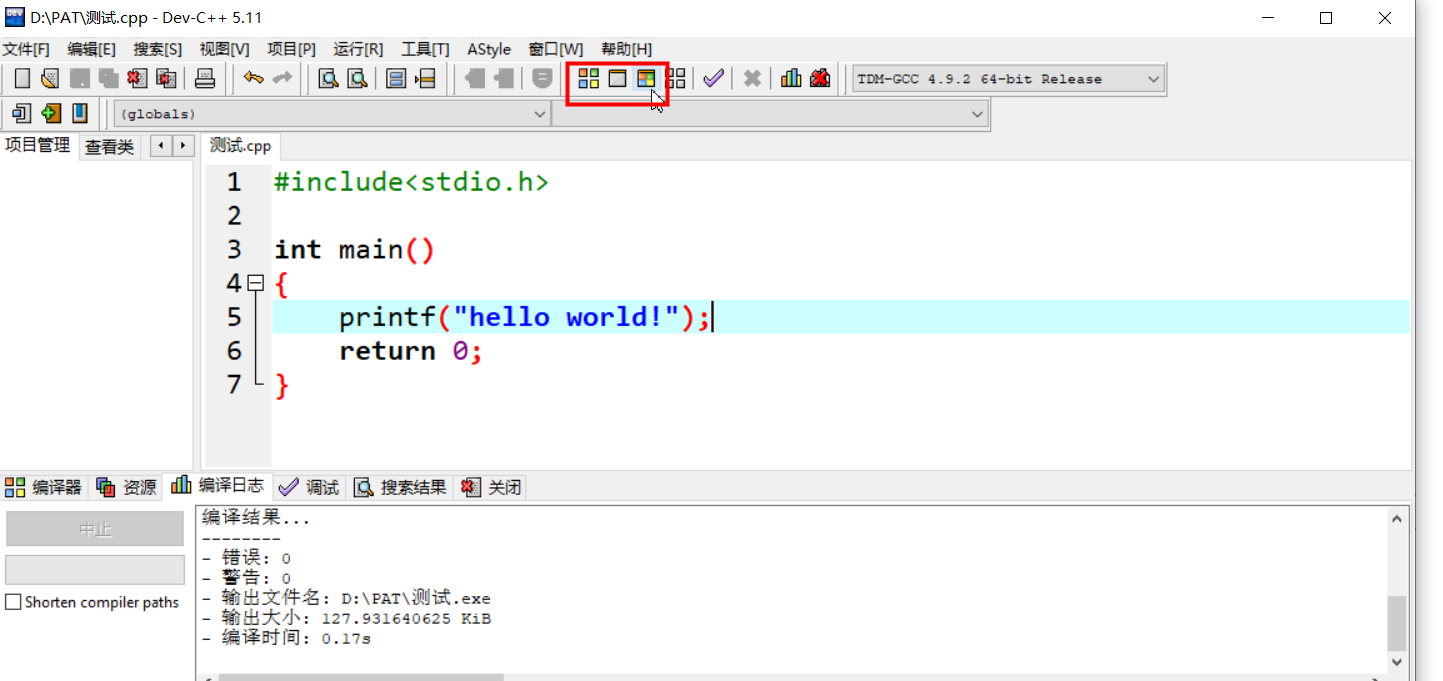Open the 视图[V] menu

225,49
